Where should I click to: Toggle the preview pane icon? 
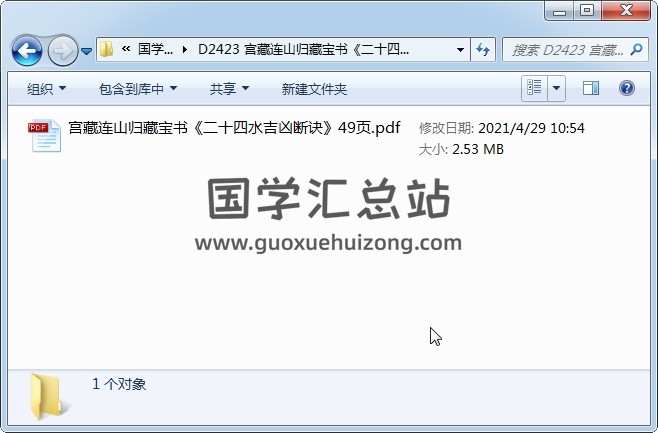[x=590, y=88]
